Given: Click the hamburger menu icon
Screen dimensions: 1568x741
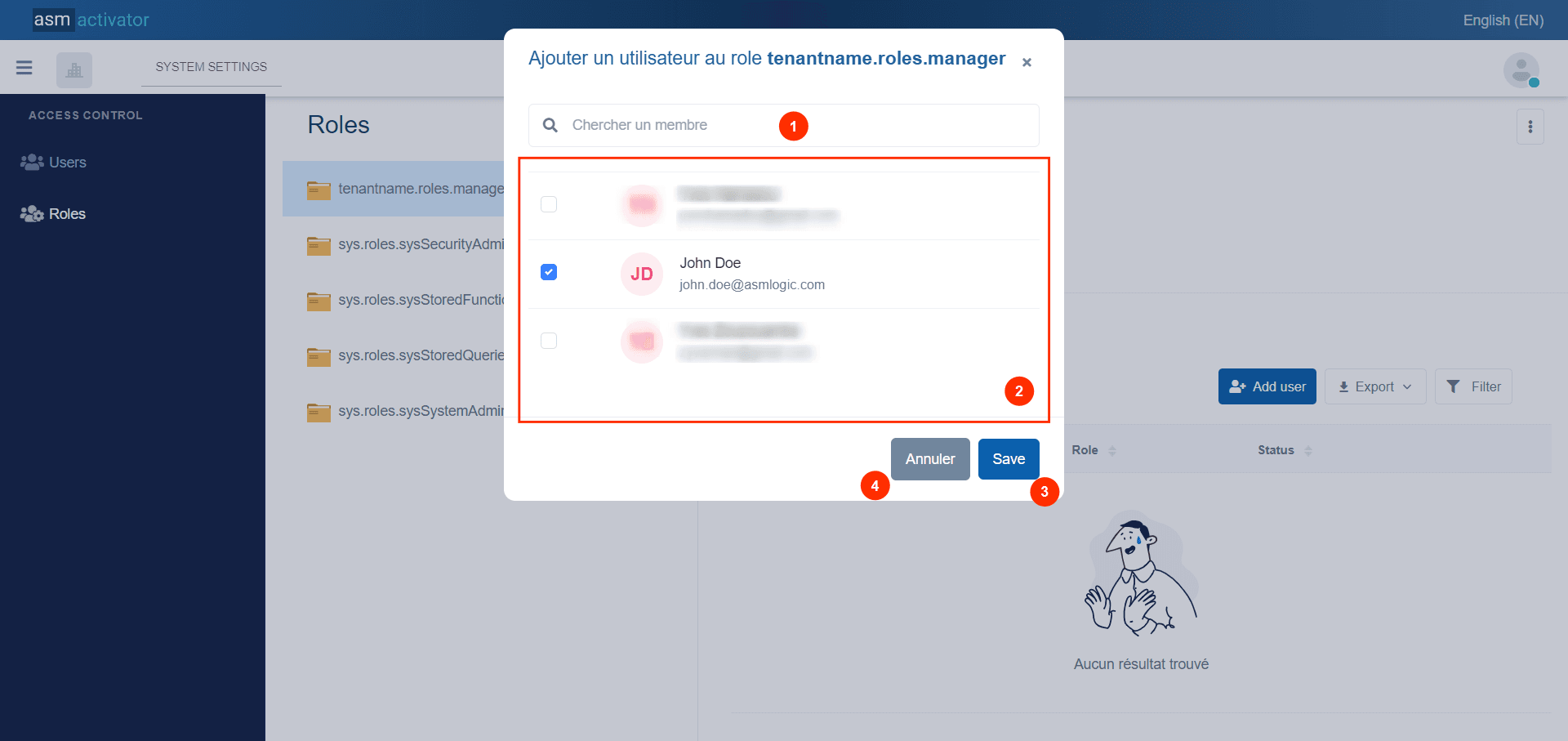Looking at the screenshot, I should [x=24, y=68].
